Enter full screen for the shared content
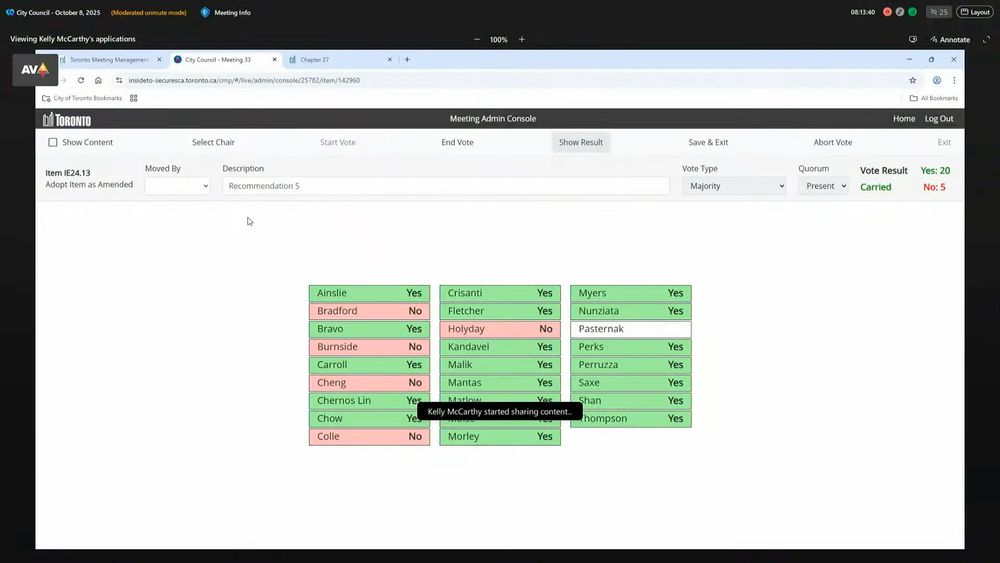 (x=986, y=40)
